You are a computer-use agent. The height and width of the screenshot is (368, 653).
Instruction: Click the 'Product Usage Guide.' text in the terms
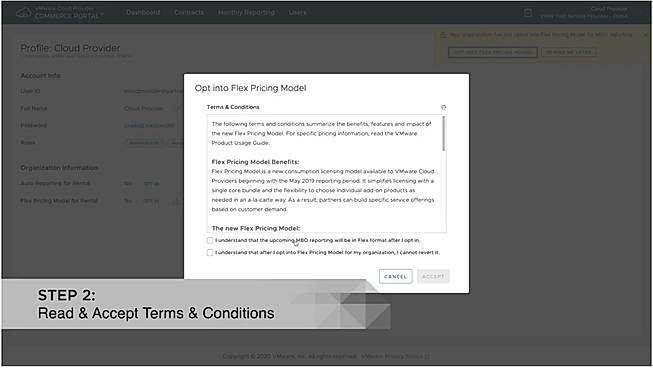241,143
